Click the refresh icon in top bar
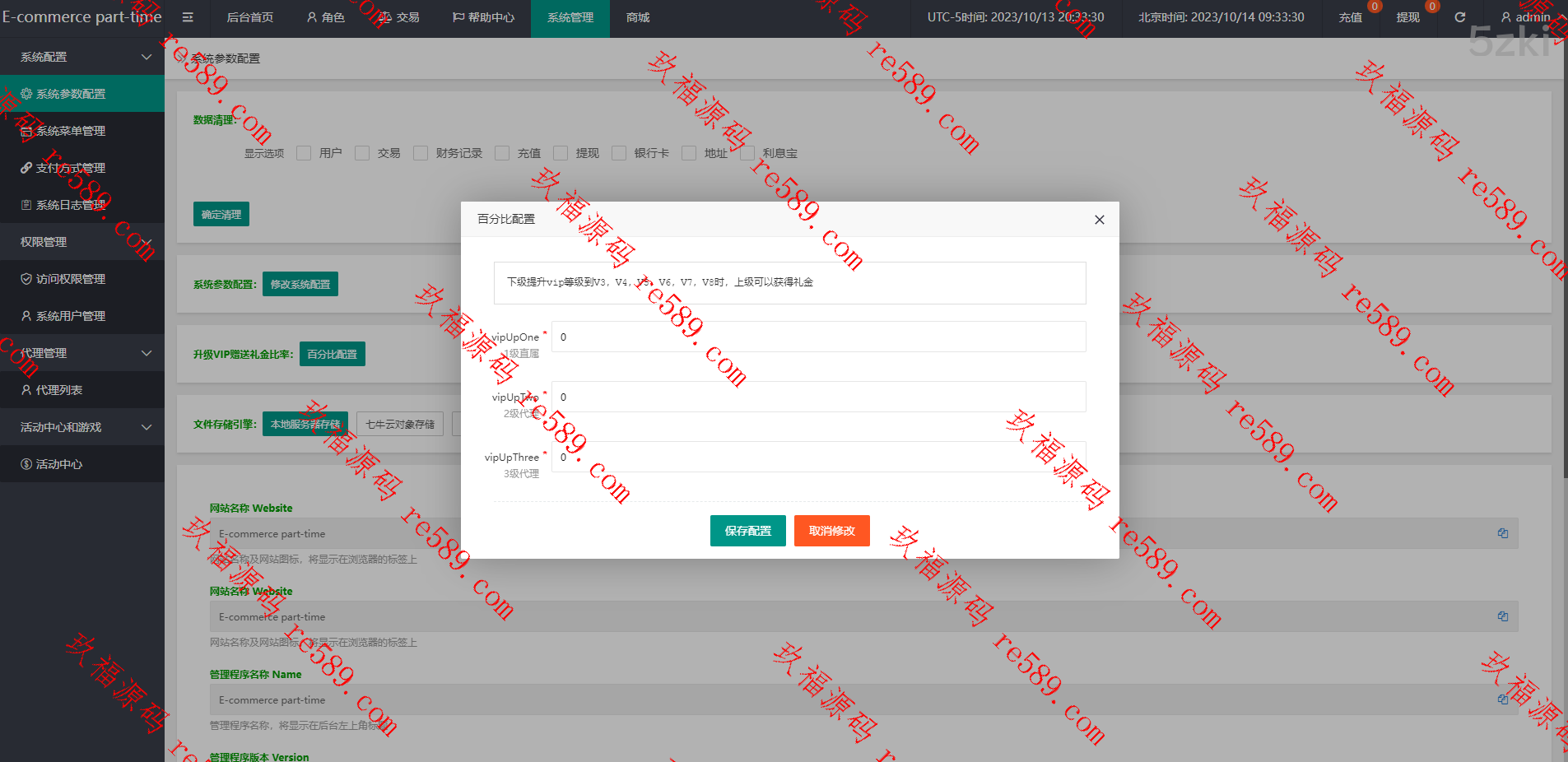This screenshot has height=762, width=1568. [1459, 17]
